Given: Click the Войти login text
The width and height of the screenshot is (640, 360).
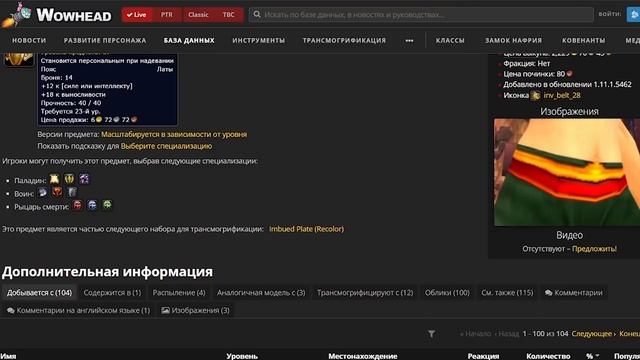Looking at the screenshot, I should 610,14.
